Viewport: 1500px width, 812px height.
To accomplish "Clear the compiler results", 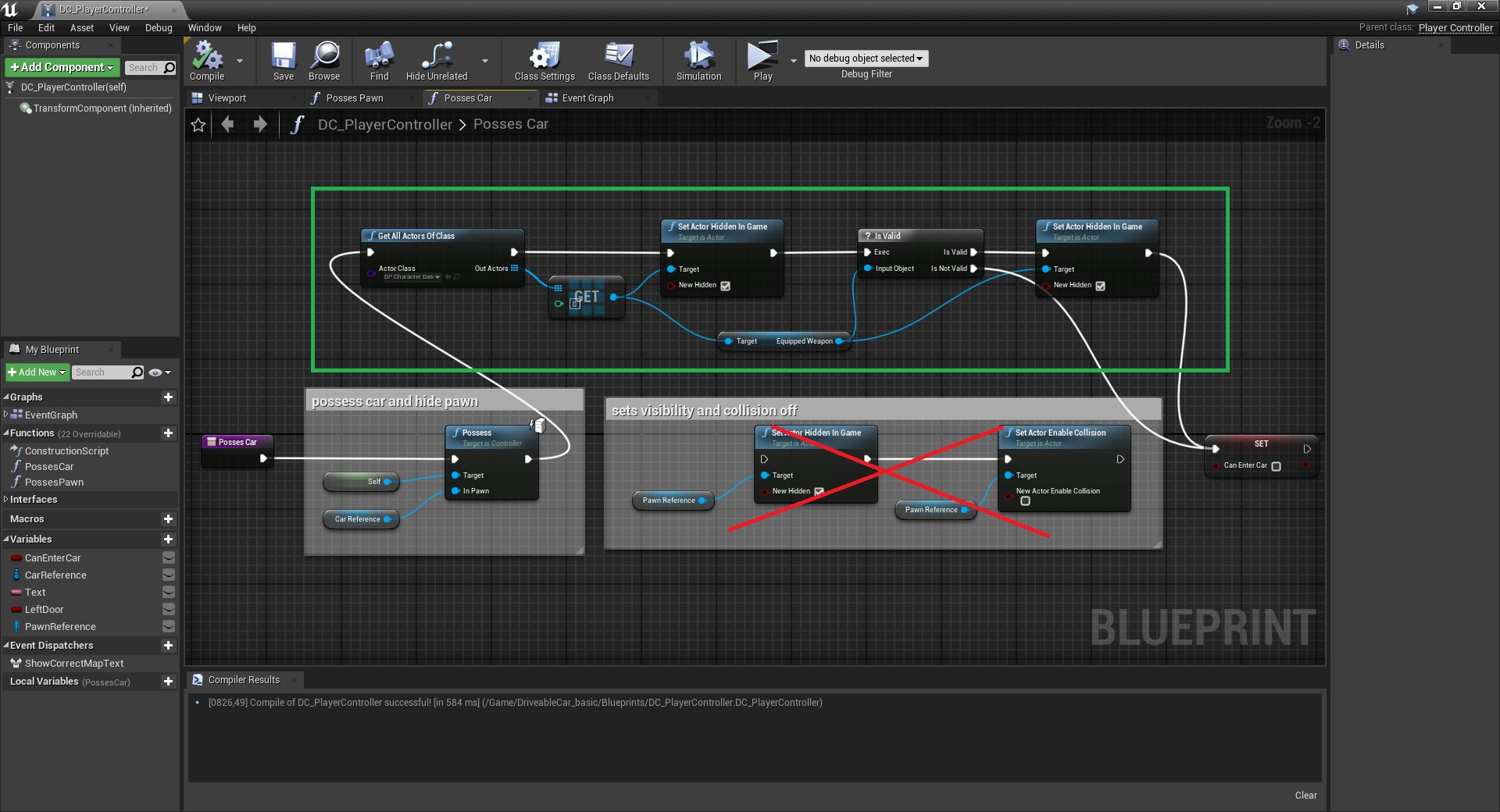I will tap(1305, 796).
